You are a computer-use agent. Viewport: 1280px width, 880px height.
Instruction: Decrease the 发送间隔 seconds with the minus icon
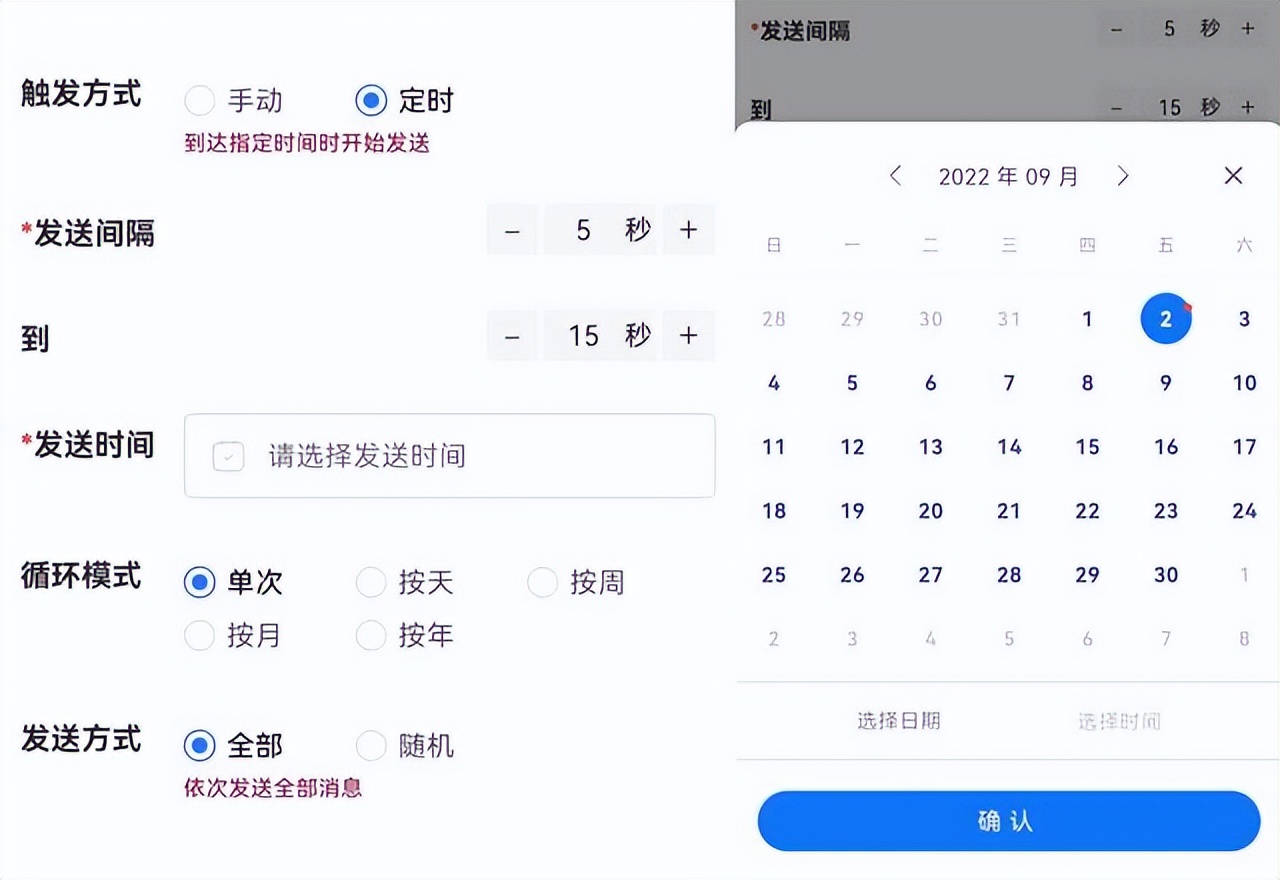click(512, 230)
